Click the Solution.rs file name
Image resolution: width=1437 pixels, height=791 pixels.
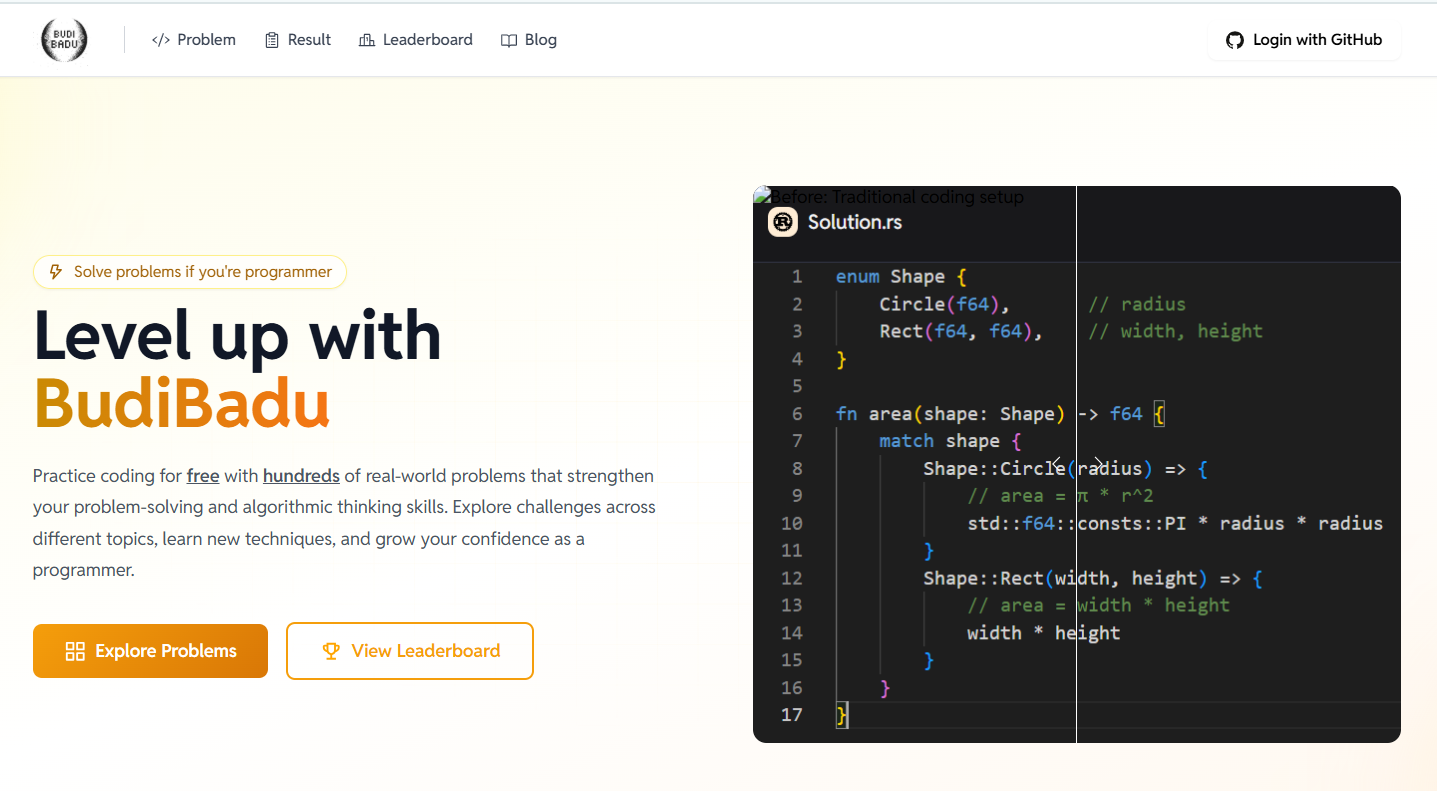[x=854, y=222]
